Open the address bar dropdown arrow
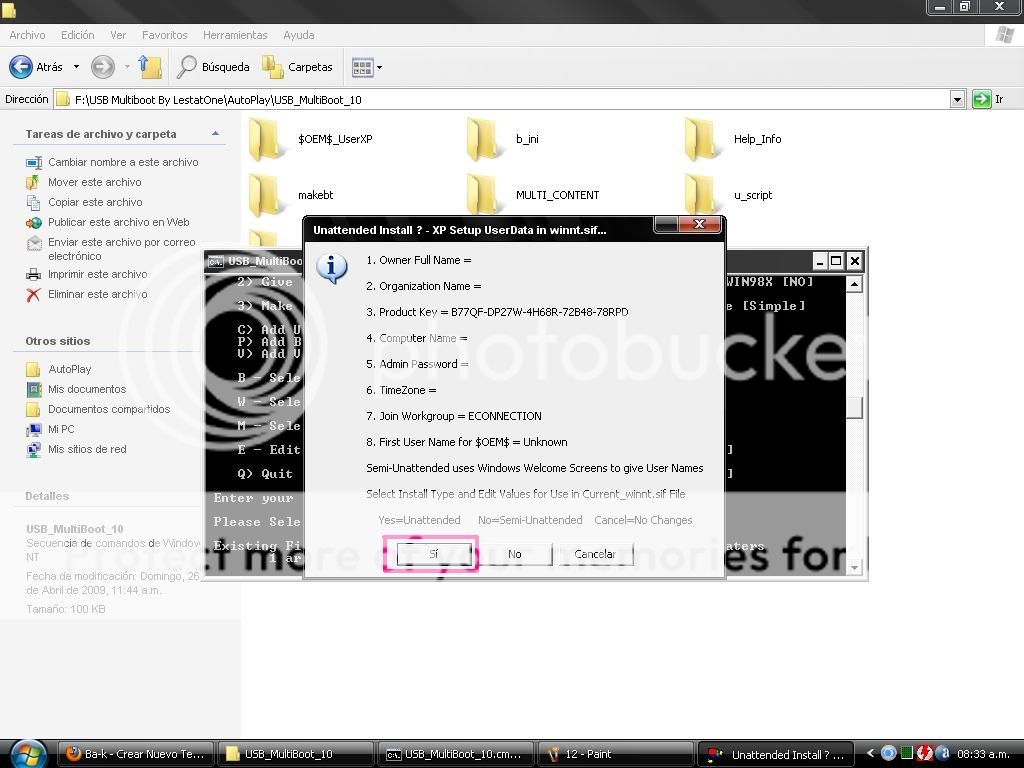 click(957, 100)
